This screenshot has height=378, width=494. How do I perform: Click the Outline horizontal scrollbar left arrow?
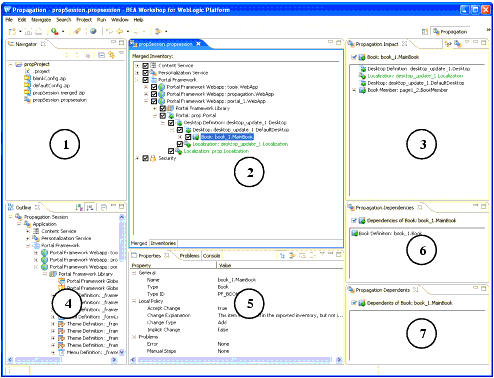[10, 360]
